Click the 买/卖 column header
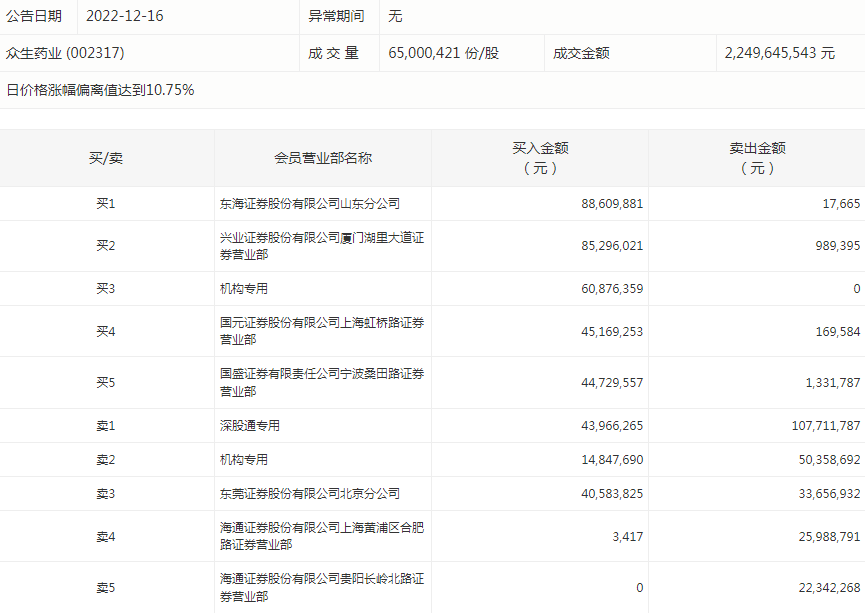The width and height of the screenshot is (865, 613). tap(106, 158)
